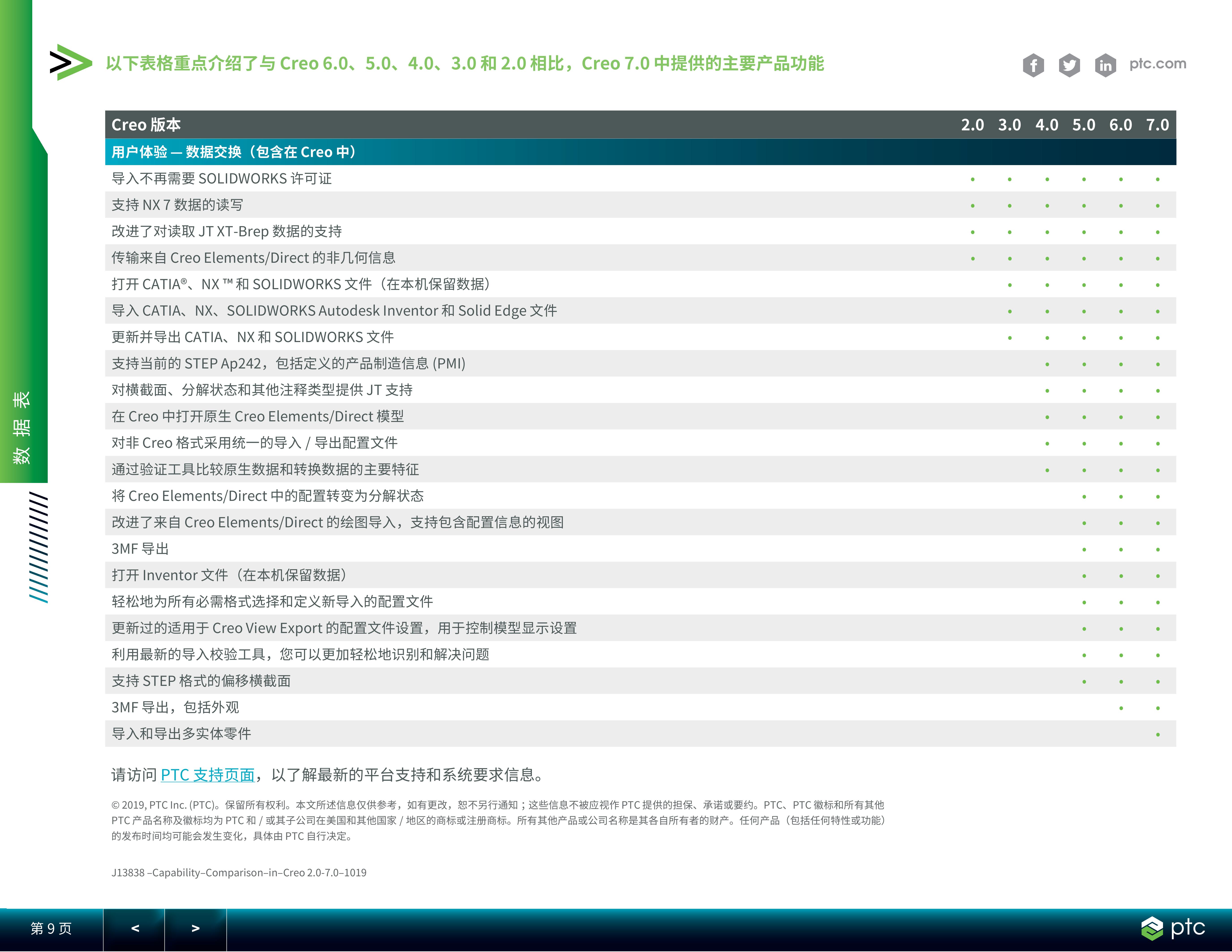Click the 5.0 version column header

click(x=1084, y=125)
